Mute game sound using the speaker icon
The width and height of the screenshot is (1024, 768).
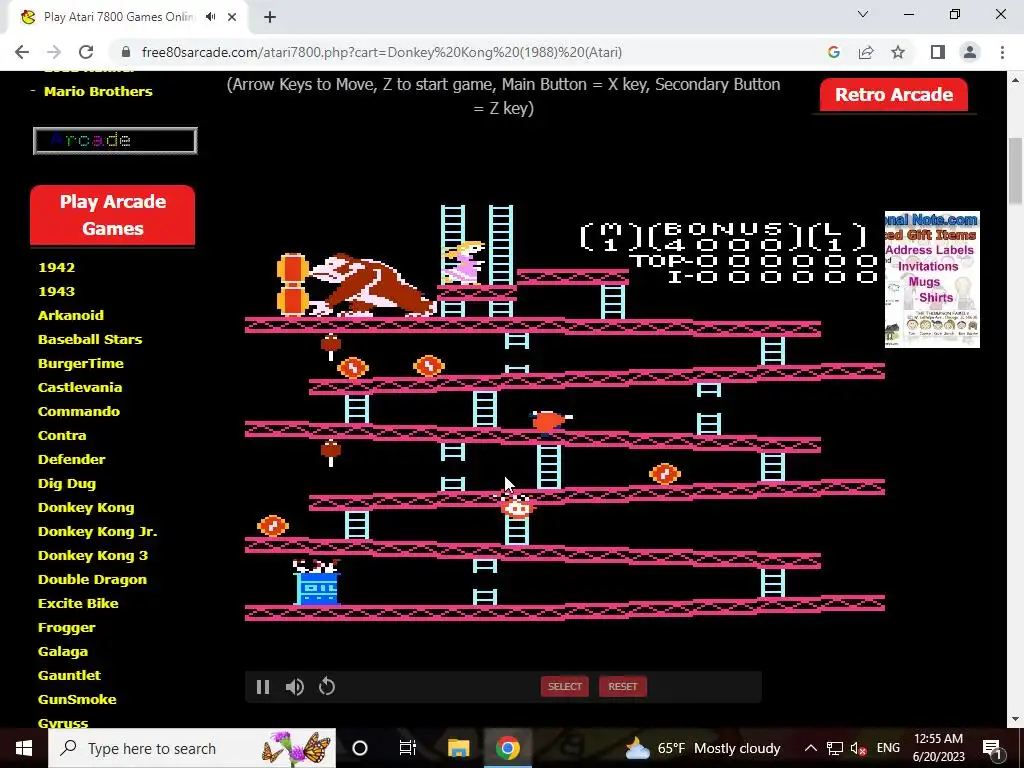pos(295,687)
